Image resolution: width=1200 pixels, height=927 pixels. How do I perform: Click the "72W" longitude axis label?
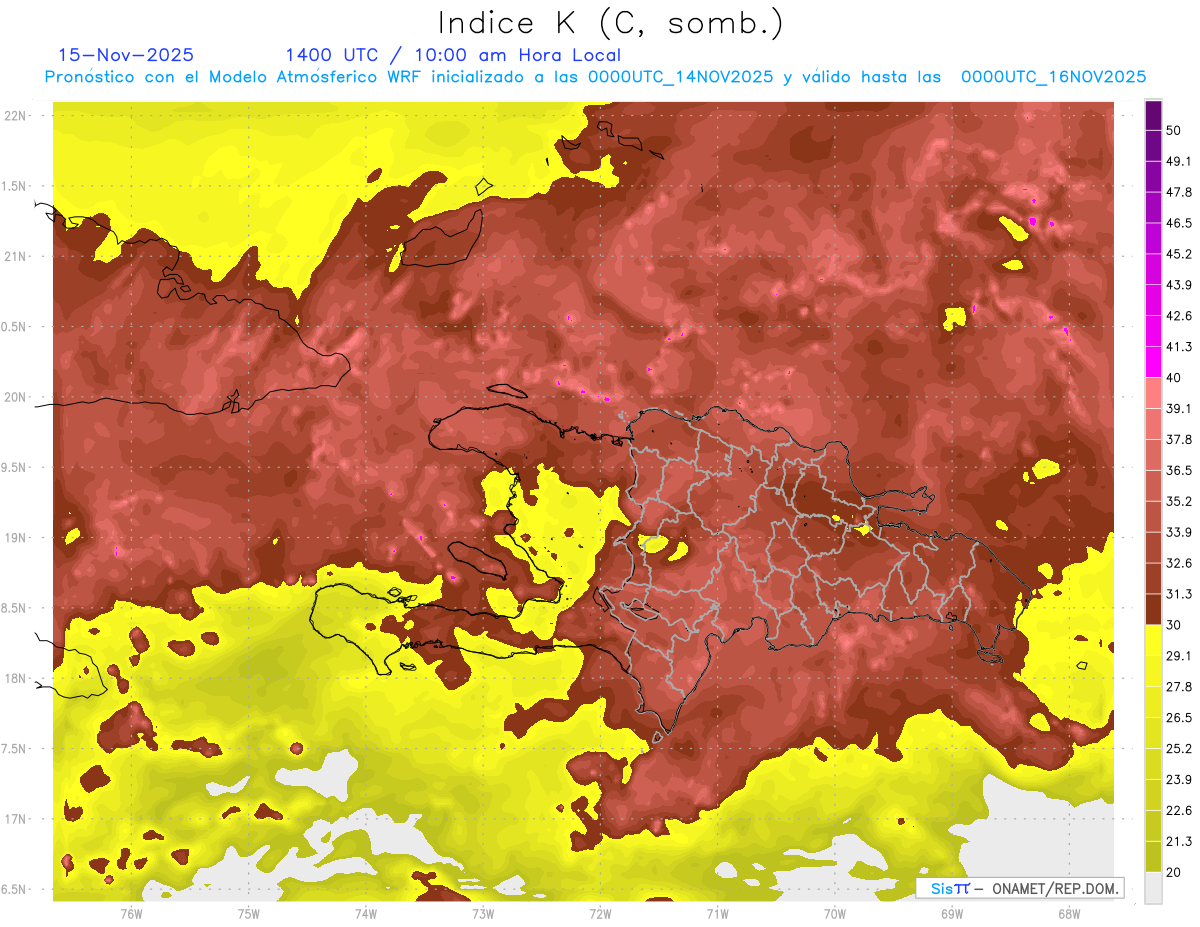click(600, 913)
